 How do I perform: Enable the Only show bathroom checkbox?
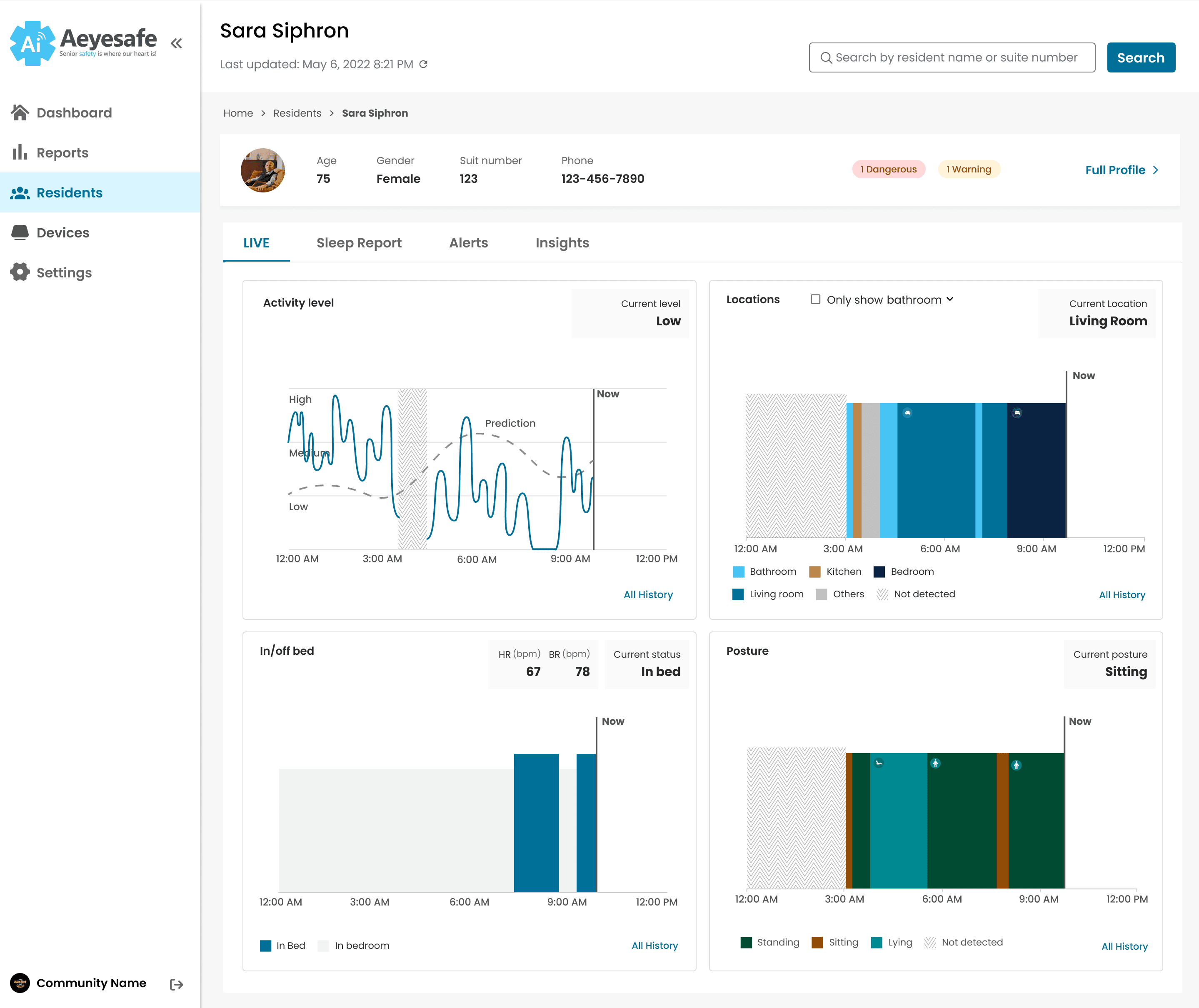pyautogui.click(x=816, y=299)
